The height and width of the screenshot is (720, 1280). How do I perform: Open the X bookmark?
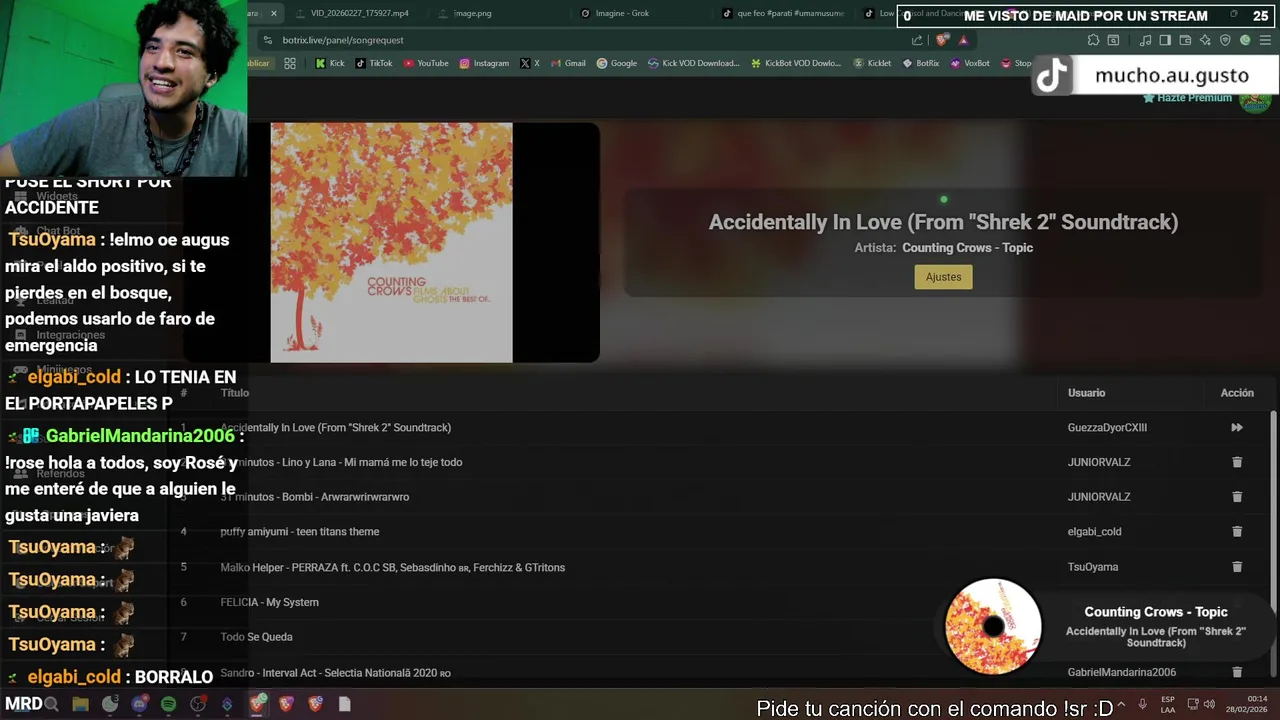coord(530,63)
